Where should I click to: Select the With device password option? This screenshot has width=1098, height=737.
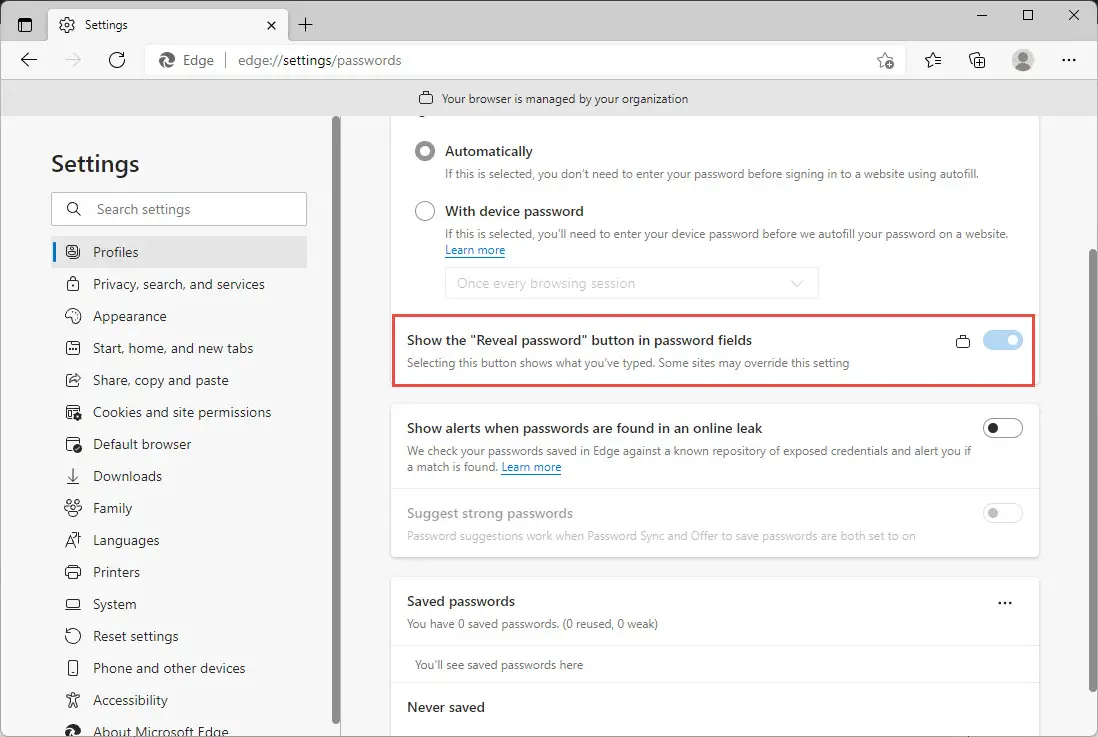coord(424,211)
